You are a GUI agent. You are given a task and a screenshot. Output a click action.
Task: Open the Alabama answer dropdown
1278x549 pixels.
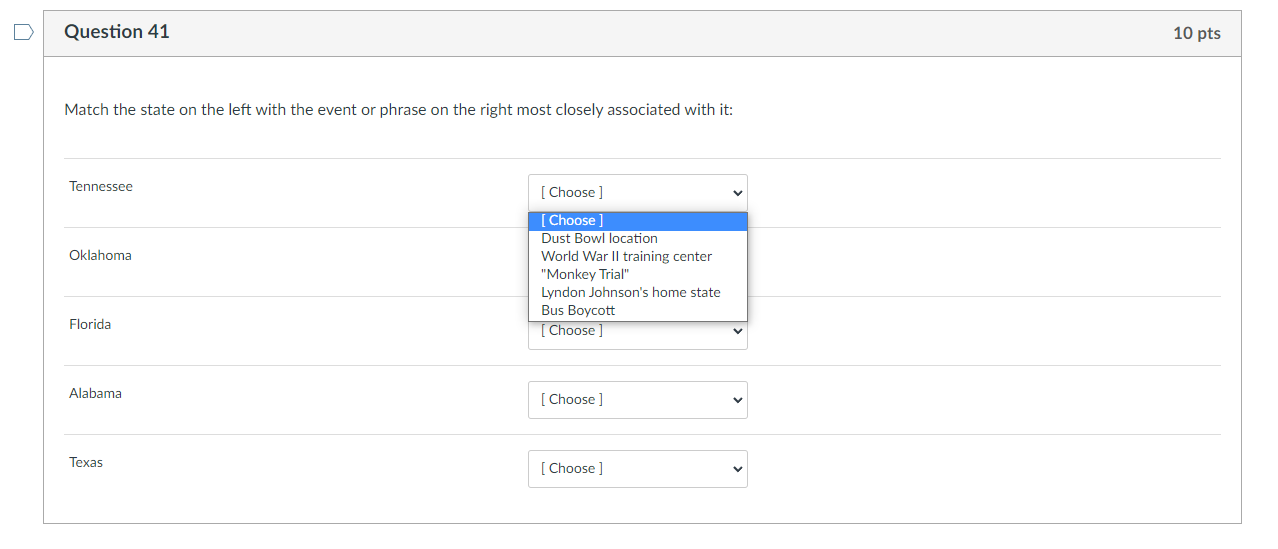pos(637,399)
